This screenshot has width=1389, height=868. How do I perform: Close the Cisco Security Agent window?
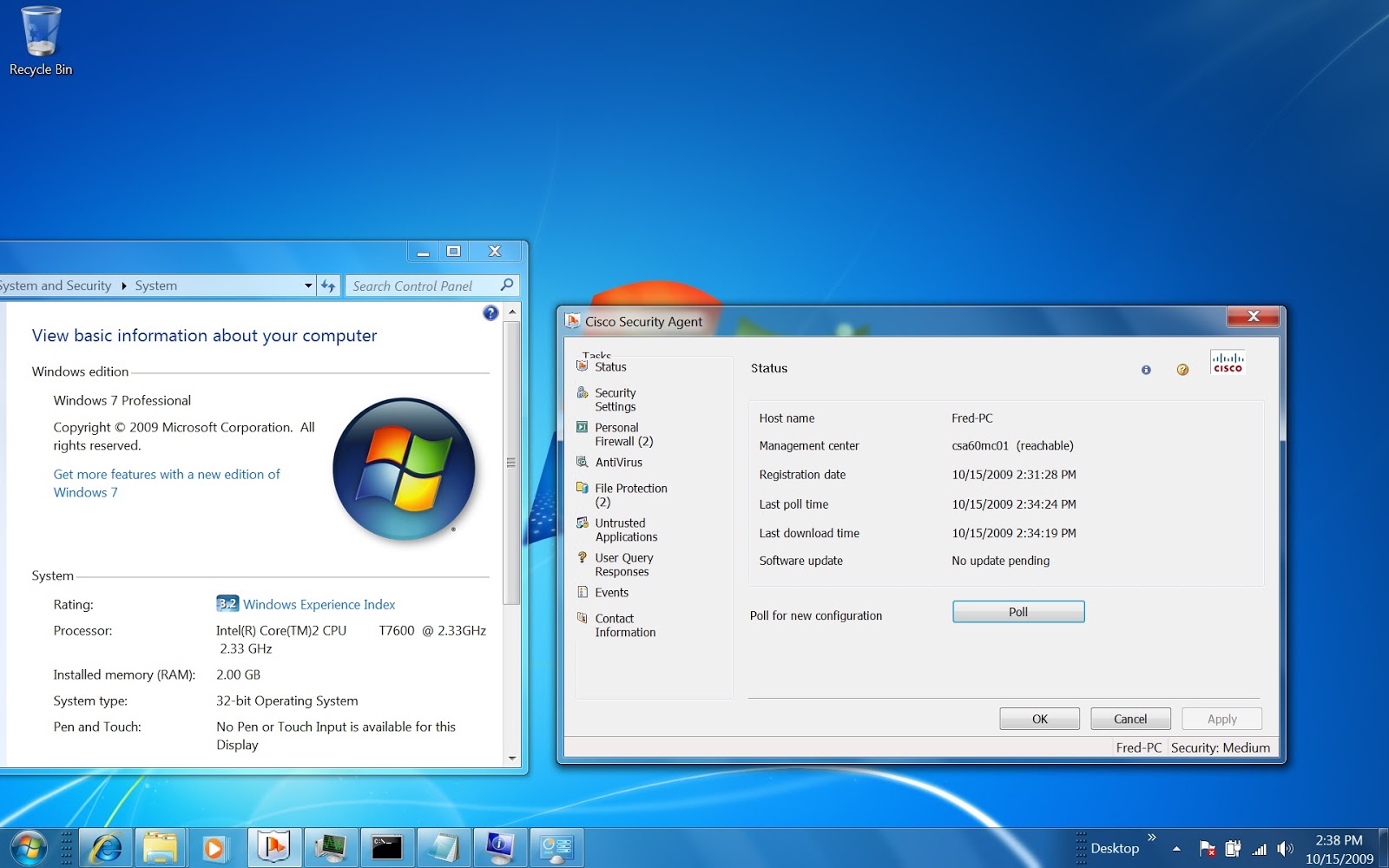click(x=1253, y=317)
